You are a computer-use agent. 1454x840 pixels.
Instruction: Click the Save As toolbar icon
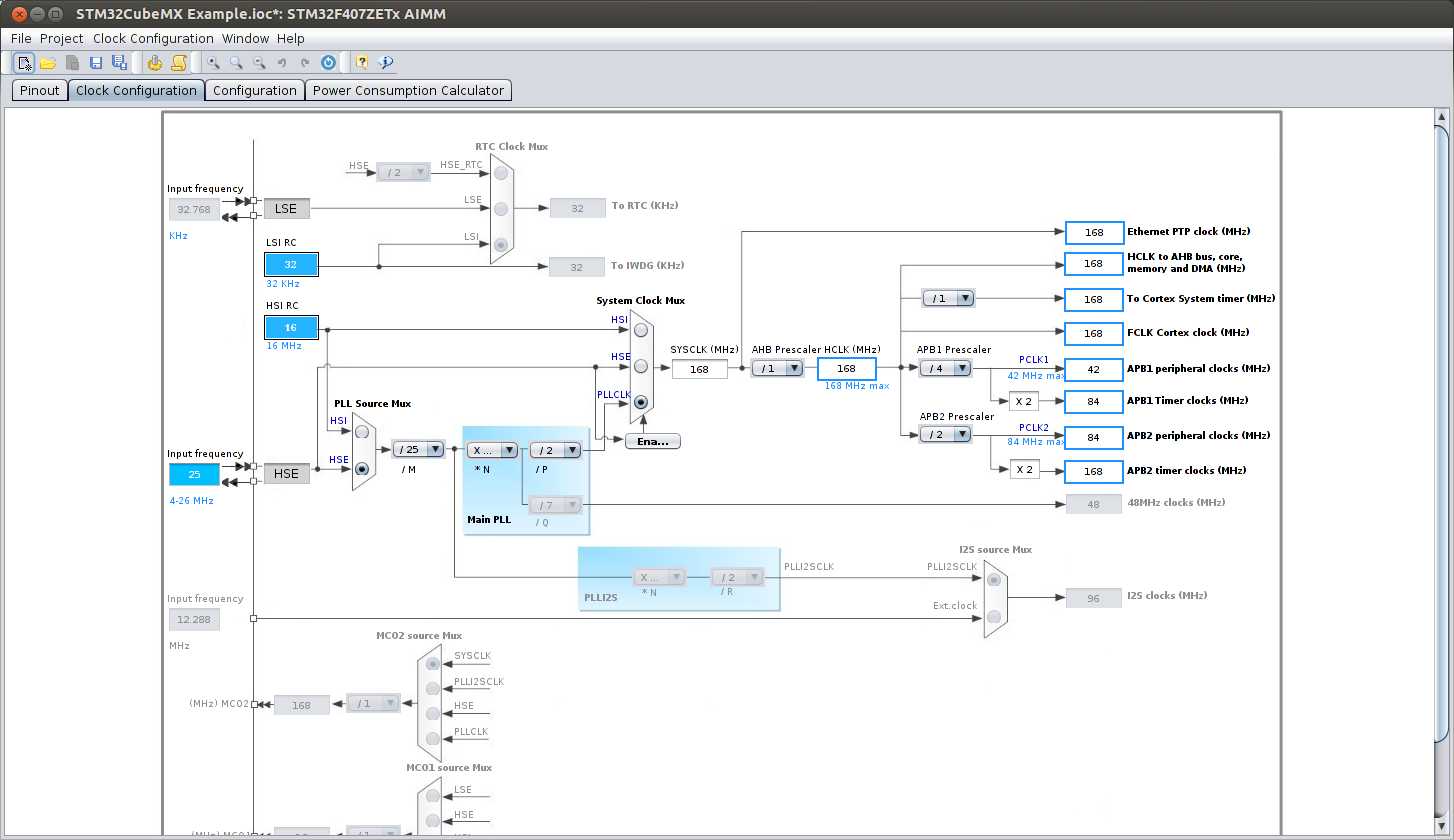119,63
